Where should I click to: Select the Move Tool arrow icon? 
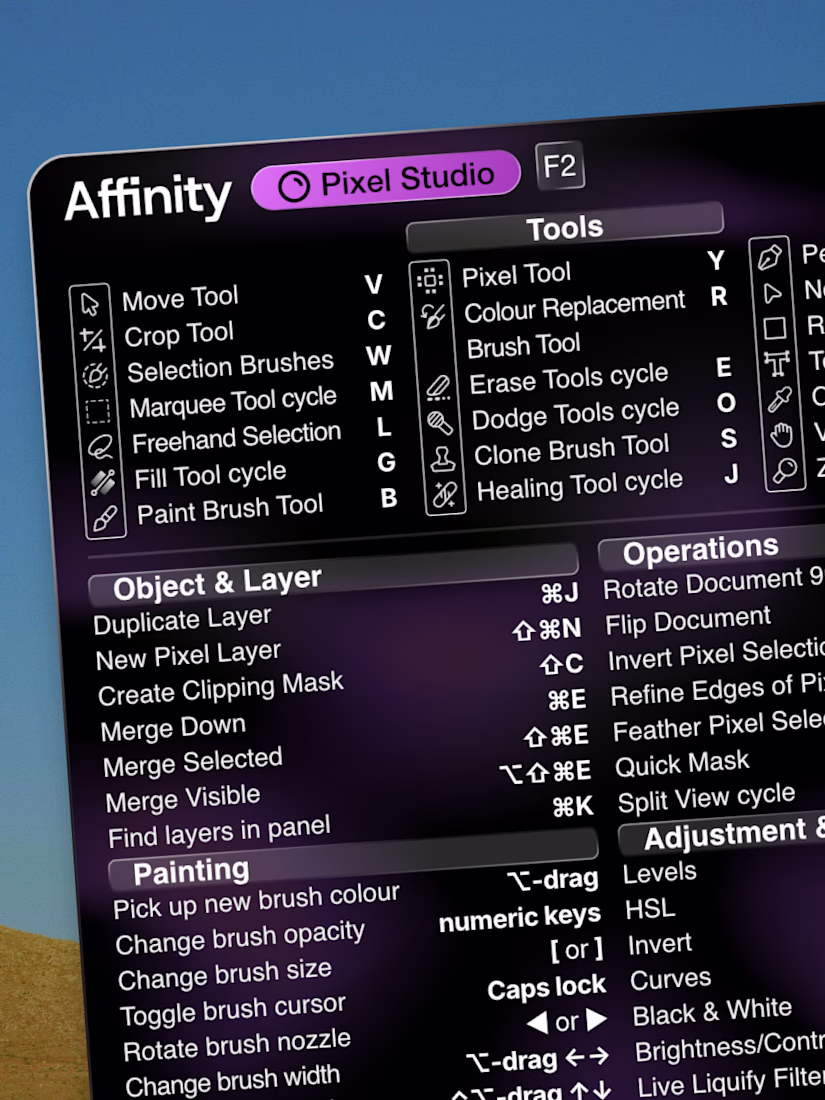90,304
